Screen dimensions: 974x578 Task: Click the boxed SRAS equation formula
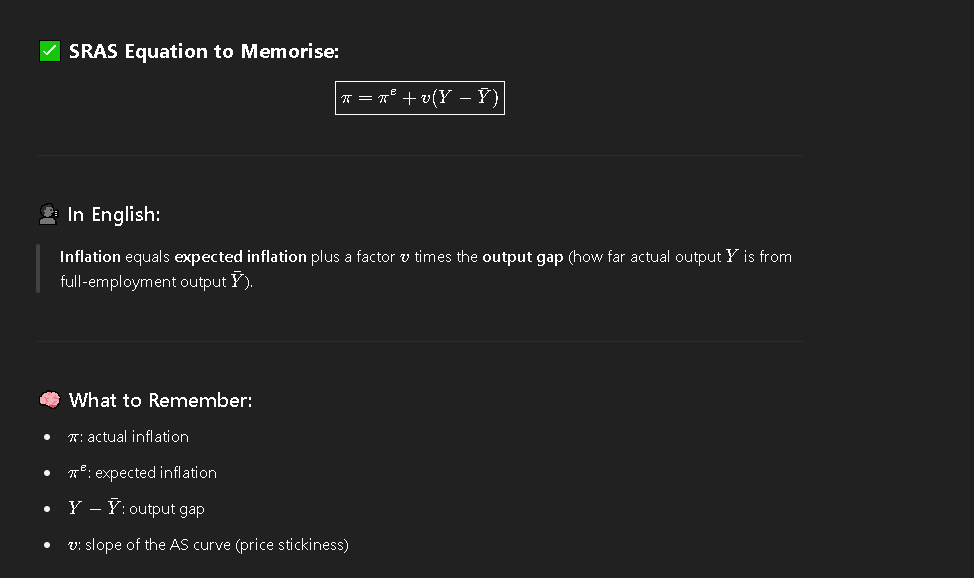coord(420,98)
